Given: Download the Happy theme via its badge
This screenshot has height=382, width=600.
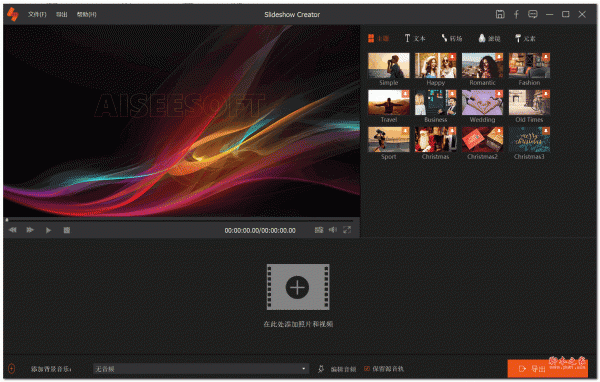Looking at the screenshot, I should 452,57.
